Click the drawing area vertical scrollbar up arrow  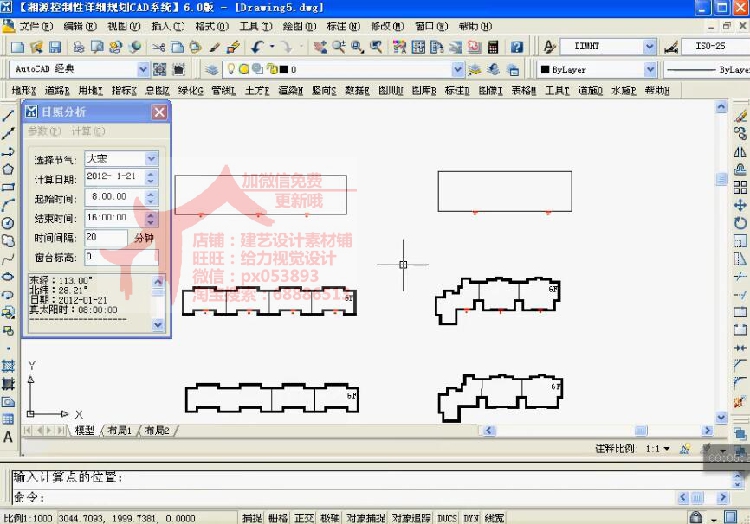(x=721, y=107)
